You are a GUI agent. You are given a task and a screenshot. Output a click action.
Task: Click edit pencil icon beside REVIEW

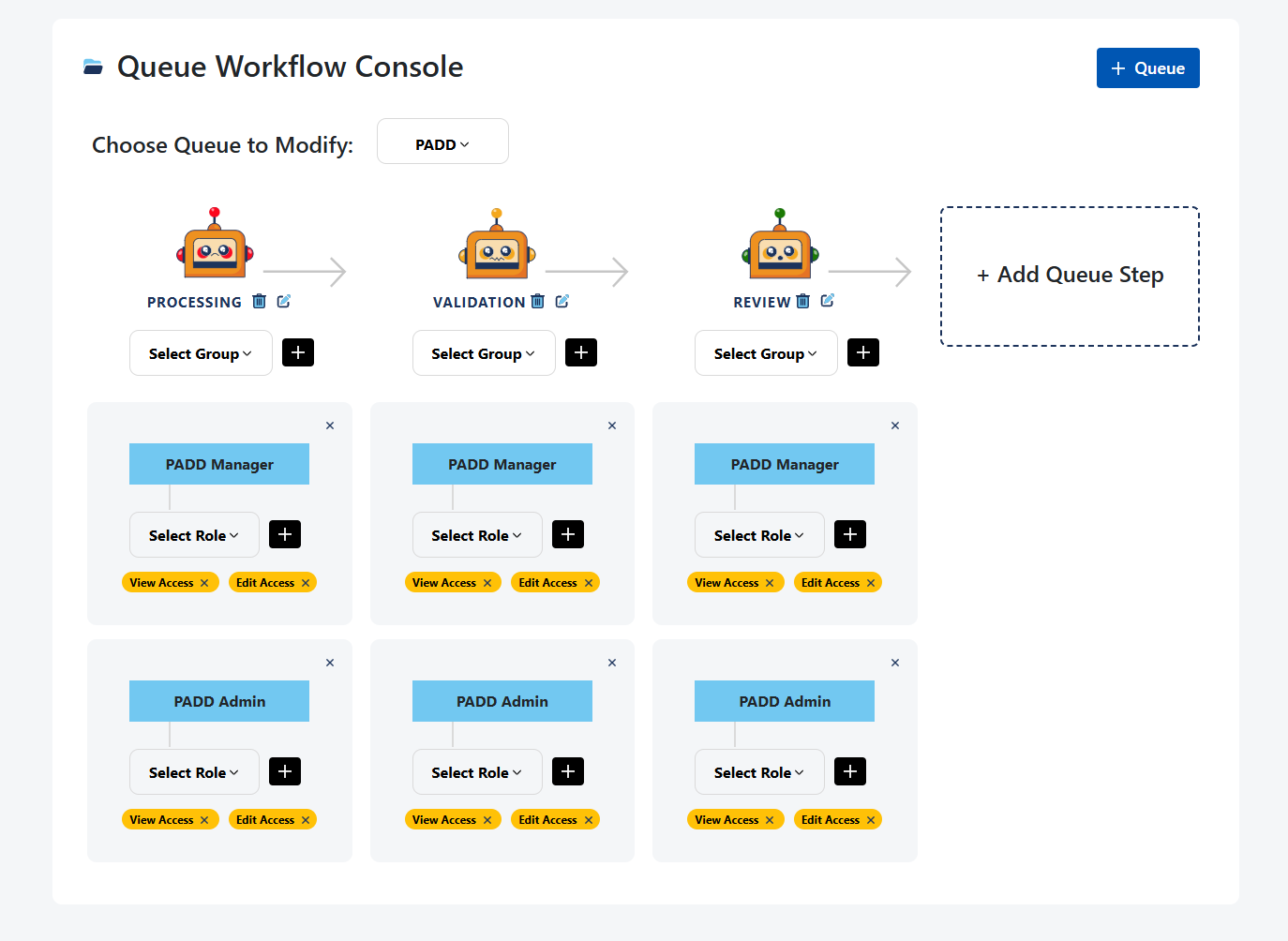point(827,301)
